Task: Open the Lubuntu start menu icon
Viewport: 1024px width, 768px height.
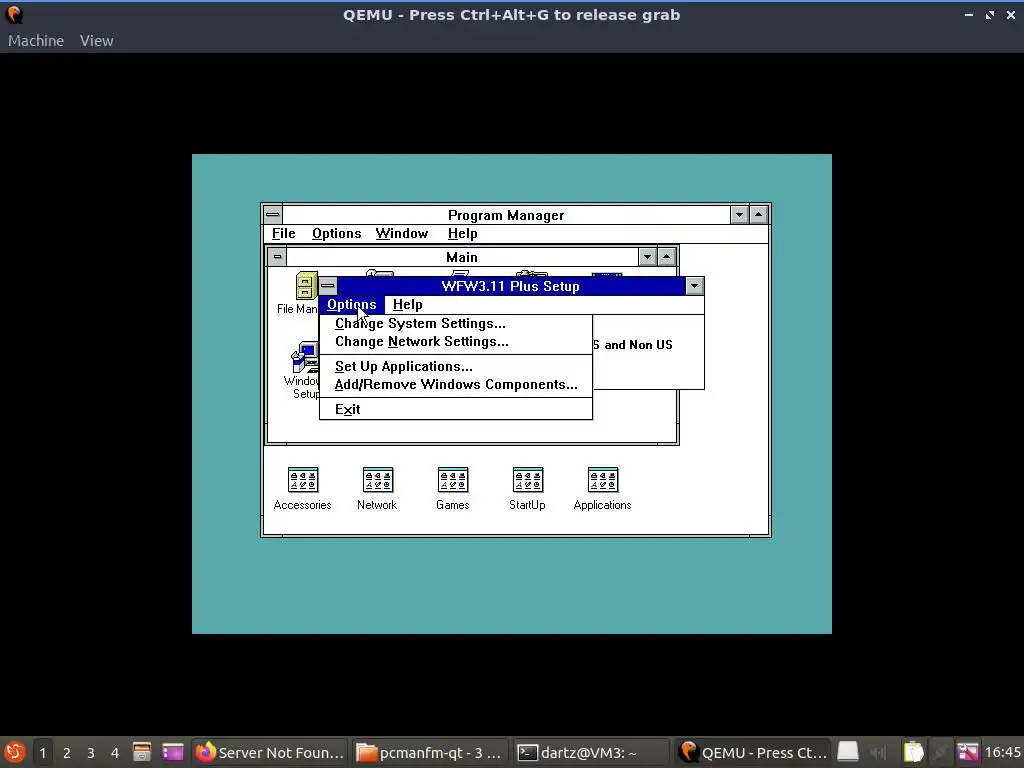Action: [14, 752]
